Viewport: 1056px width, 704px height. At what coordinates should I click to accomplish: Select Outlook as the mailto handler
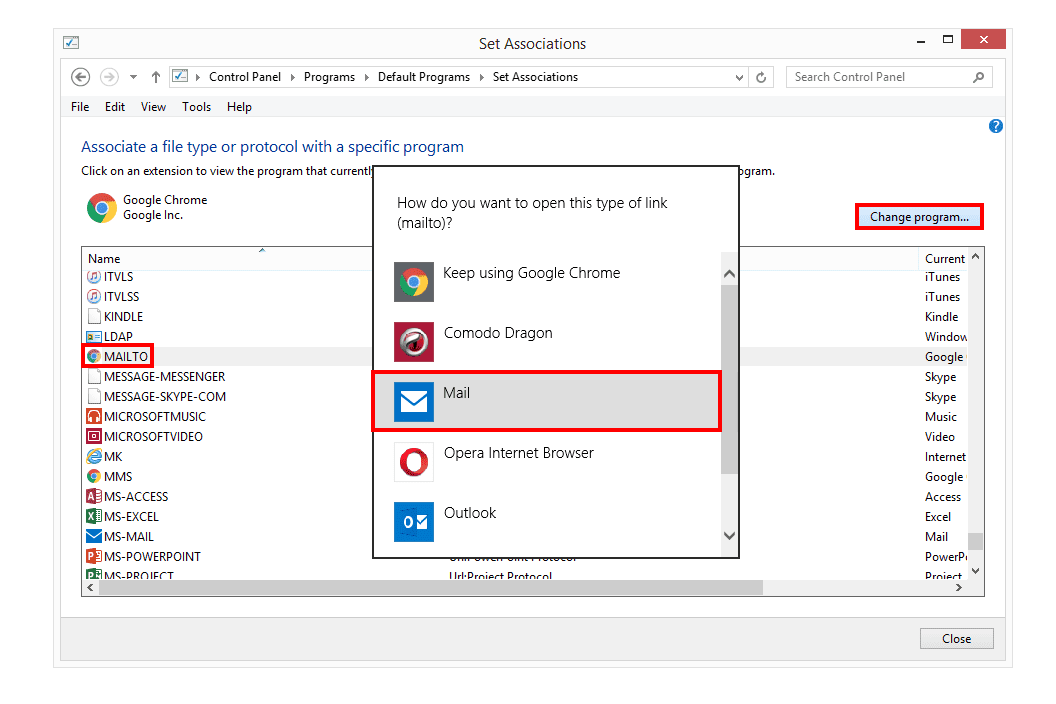547,522
